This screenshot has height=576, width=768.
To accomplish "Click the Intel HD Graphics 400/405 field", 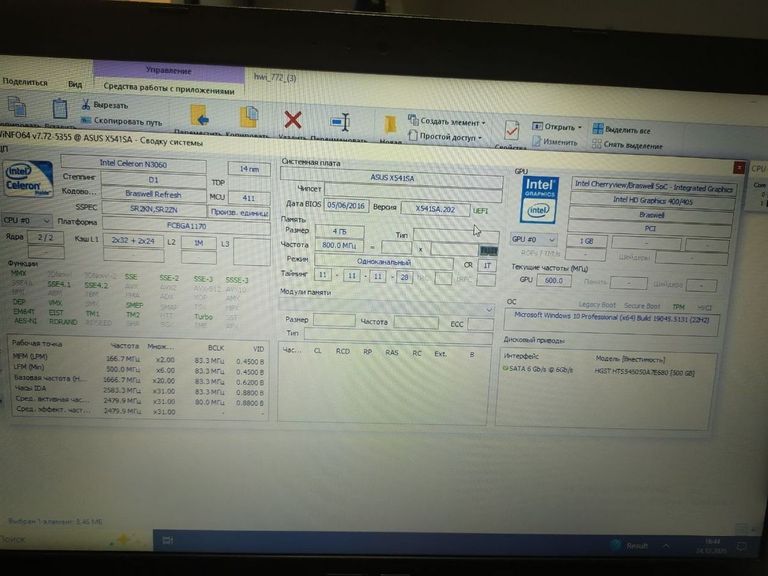I will point(652,200).
